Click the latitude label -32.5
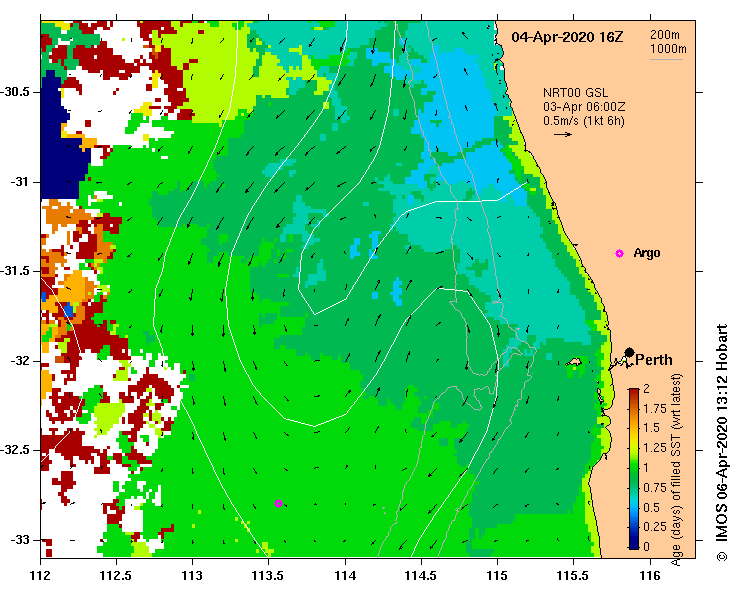 pyautogui.click(x=16, y=450)
